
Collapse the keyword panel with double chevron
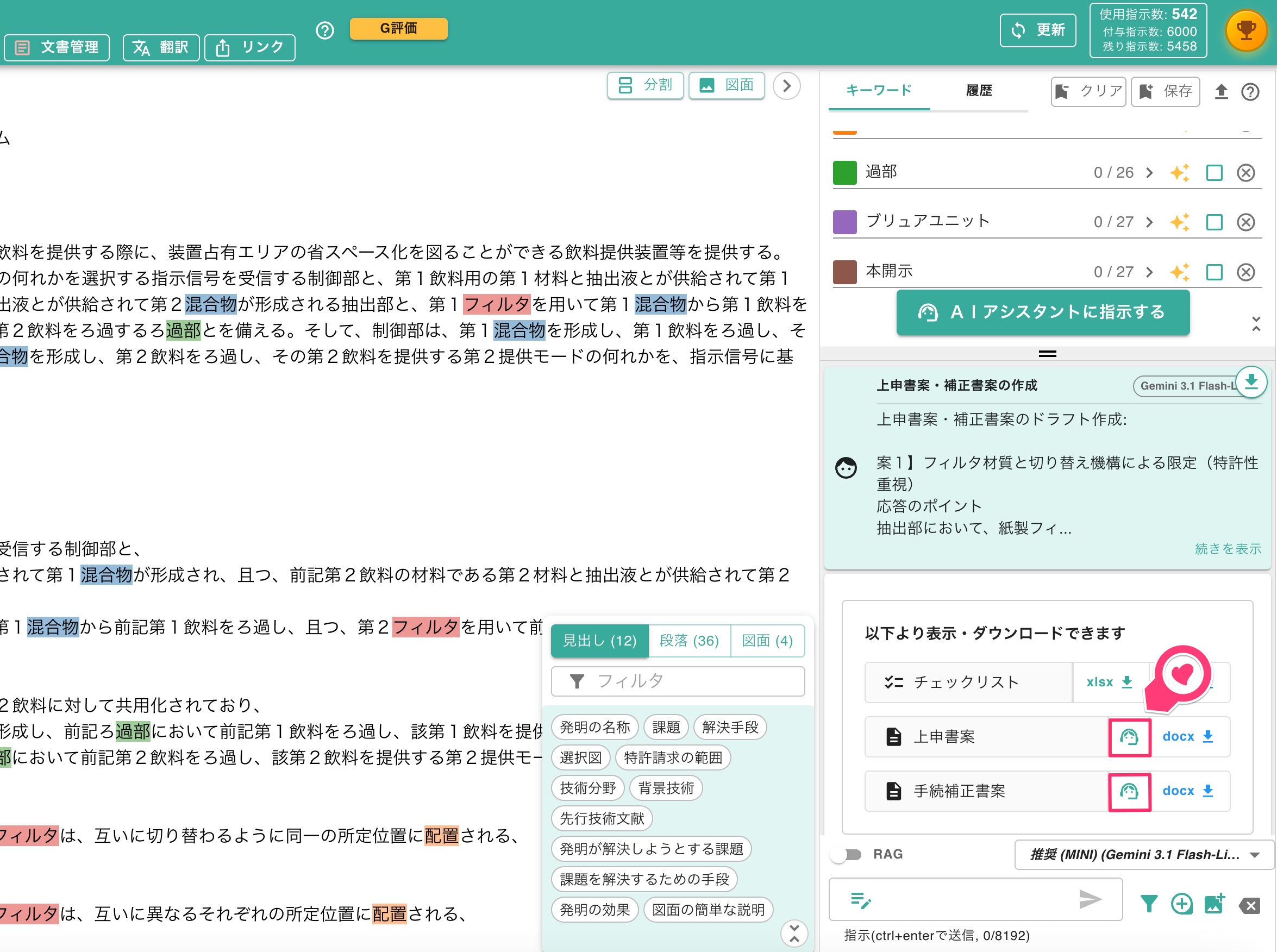[x=1256, y=324]
